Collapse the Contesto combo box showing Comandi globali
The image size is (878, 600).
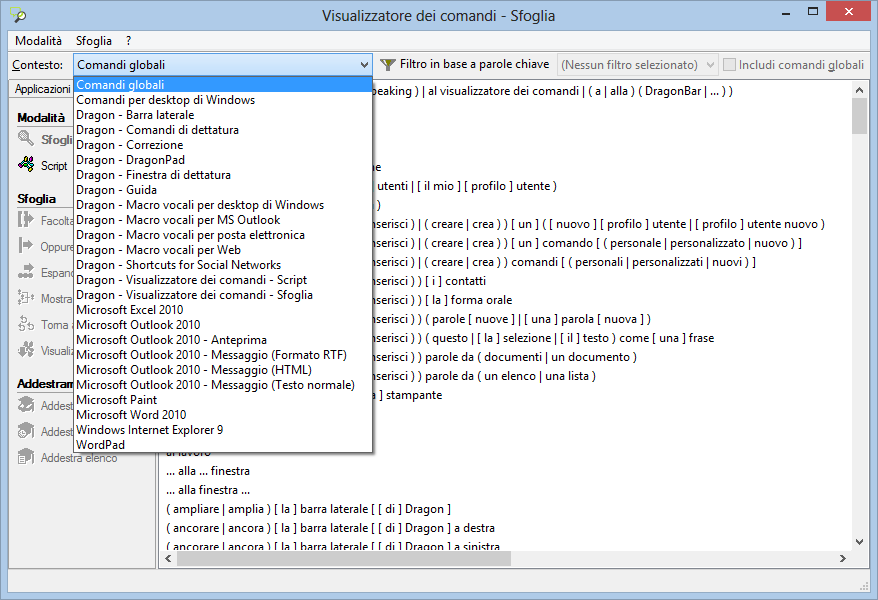click(364, 65)
